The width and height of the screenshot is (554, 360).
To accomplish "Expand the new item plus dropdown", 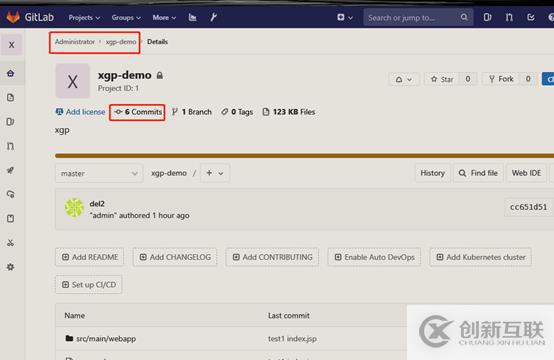I will pos(344,17).
